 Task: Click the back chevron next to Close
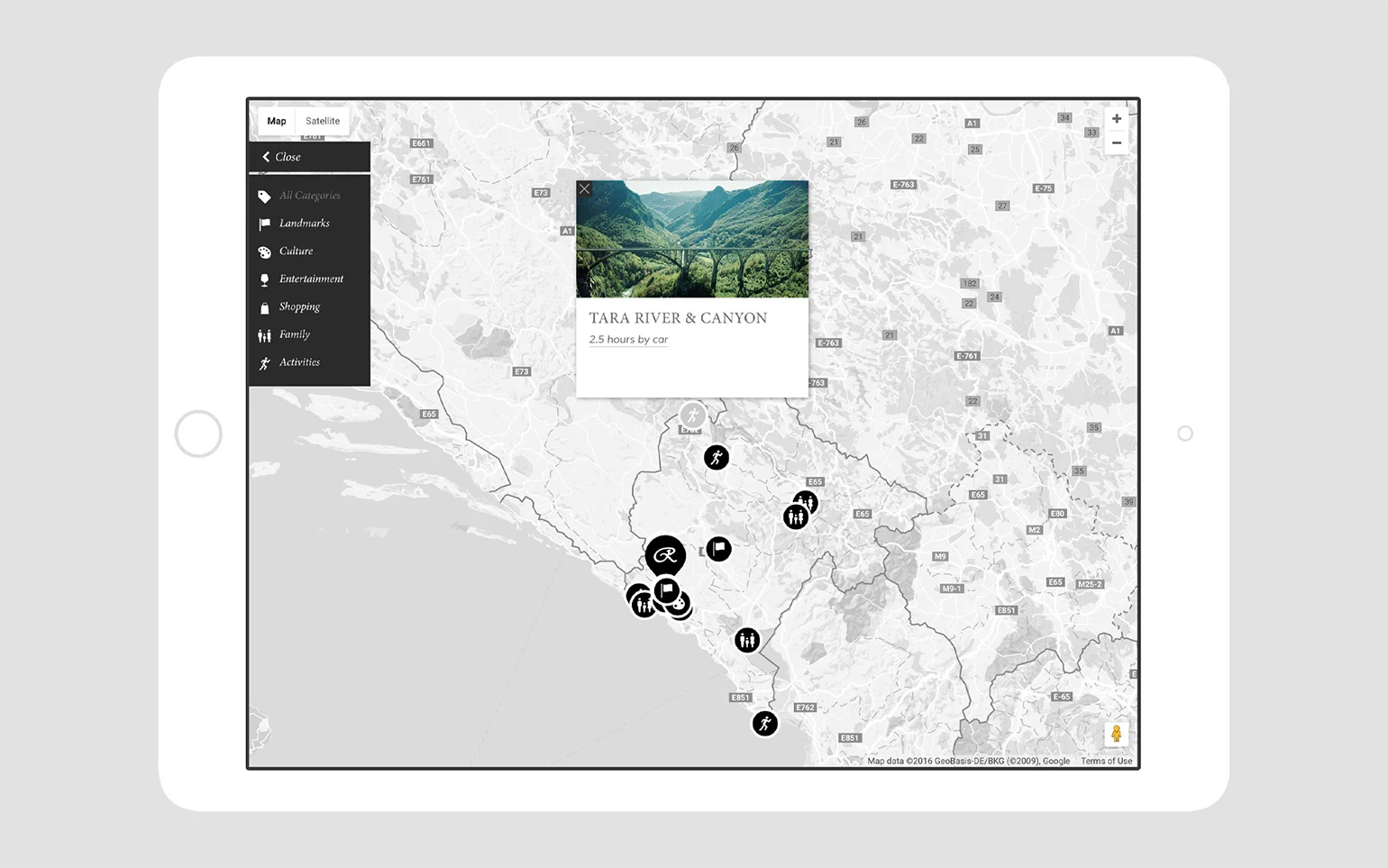click(x=266, y=157)
